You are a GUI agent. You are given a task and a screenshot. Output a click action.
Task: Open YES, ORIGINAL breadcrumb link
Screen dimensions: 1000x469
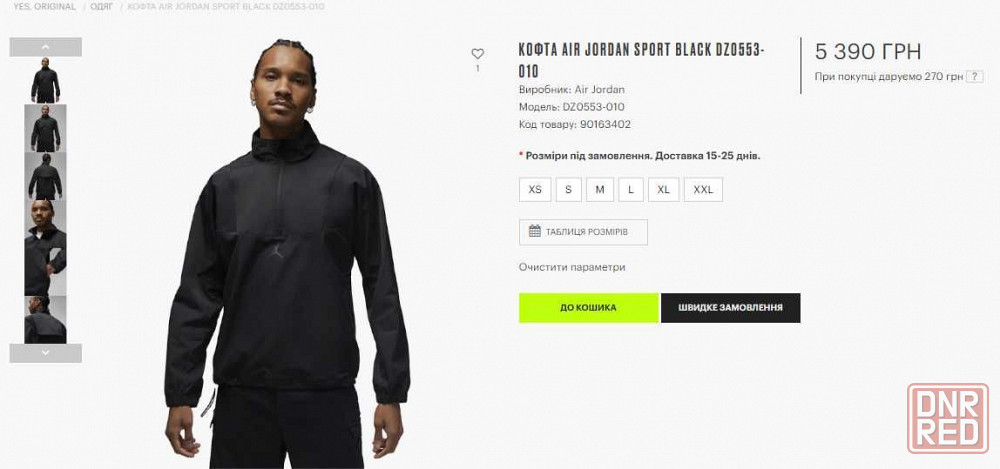[45, 6]
